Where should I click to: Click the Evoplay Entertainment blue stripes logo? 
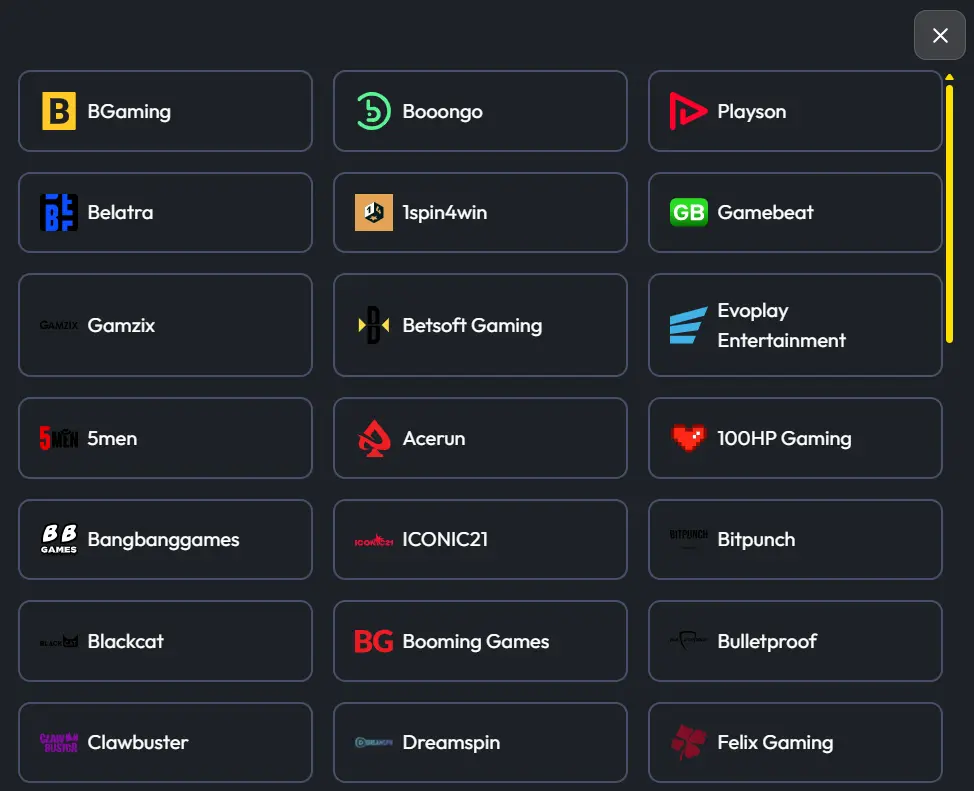689,325
